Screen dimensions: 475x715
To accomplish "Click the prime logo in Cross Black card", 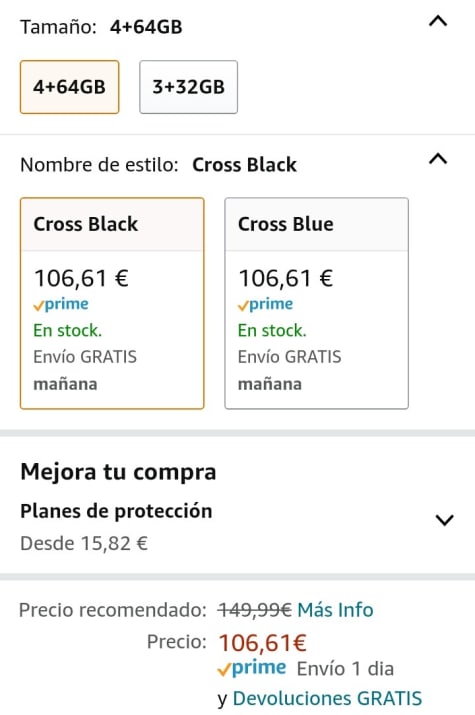I will pyautogui.click(x=61, y=304).
